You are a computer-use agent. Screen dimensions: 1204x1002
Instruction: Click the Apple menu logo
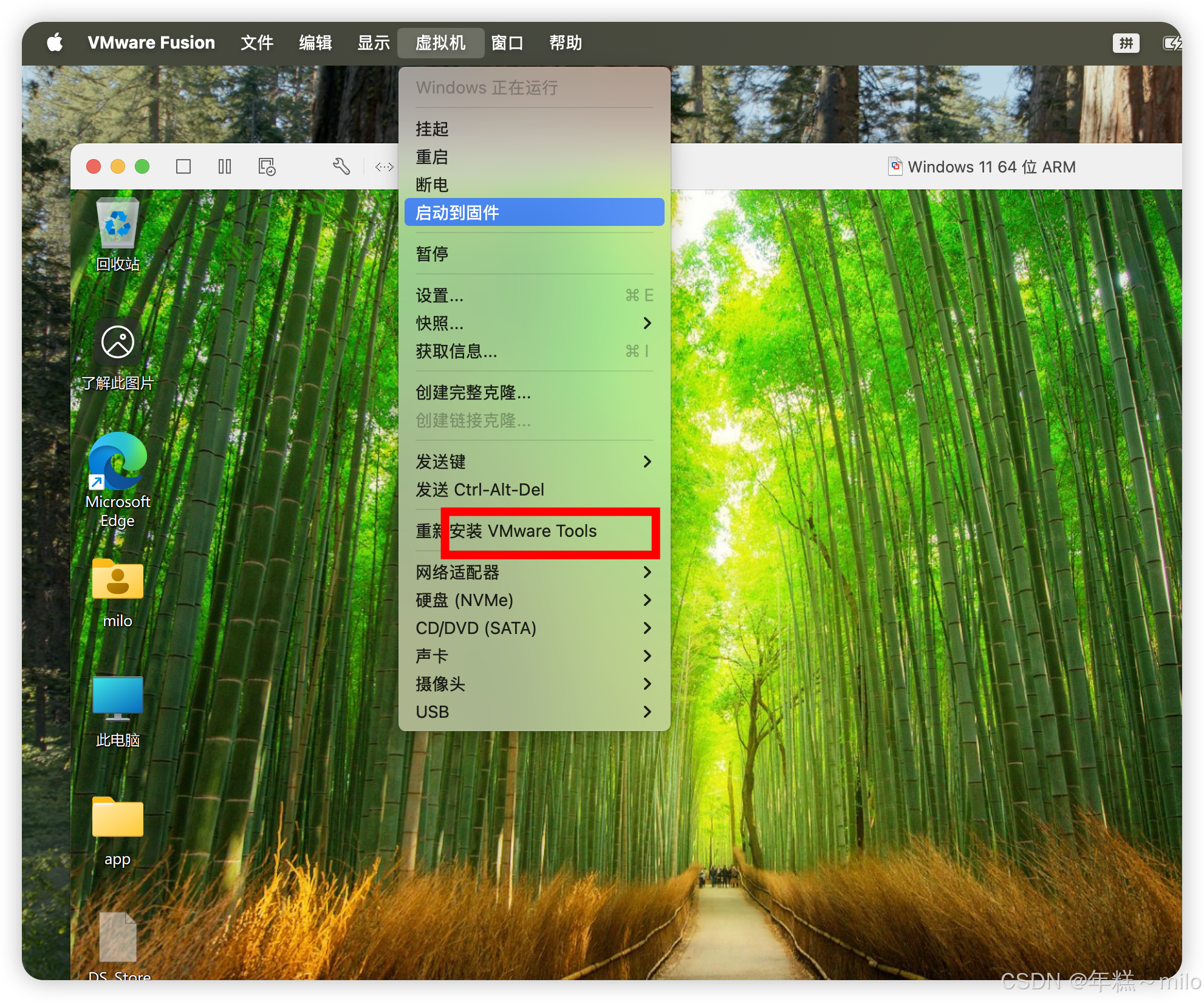pyautogui.click(x=55, y=43)
